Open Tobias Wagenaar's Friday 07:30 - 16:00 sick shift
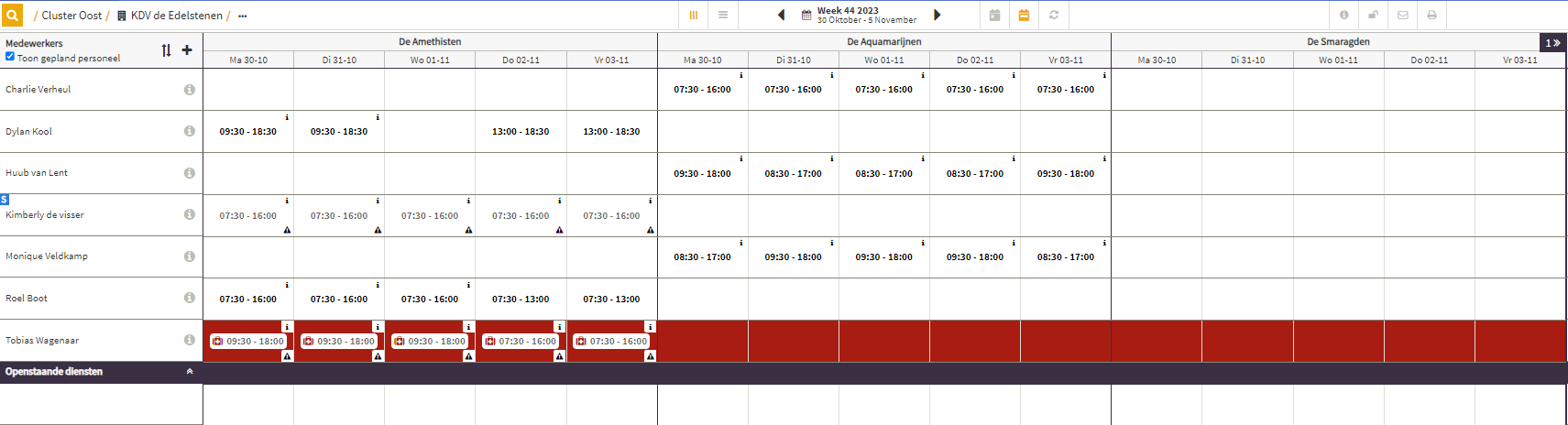This screenshot has height=425, width=1568. 611,341
